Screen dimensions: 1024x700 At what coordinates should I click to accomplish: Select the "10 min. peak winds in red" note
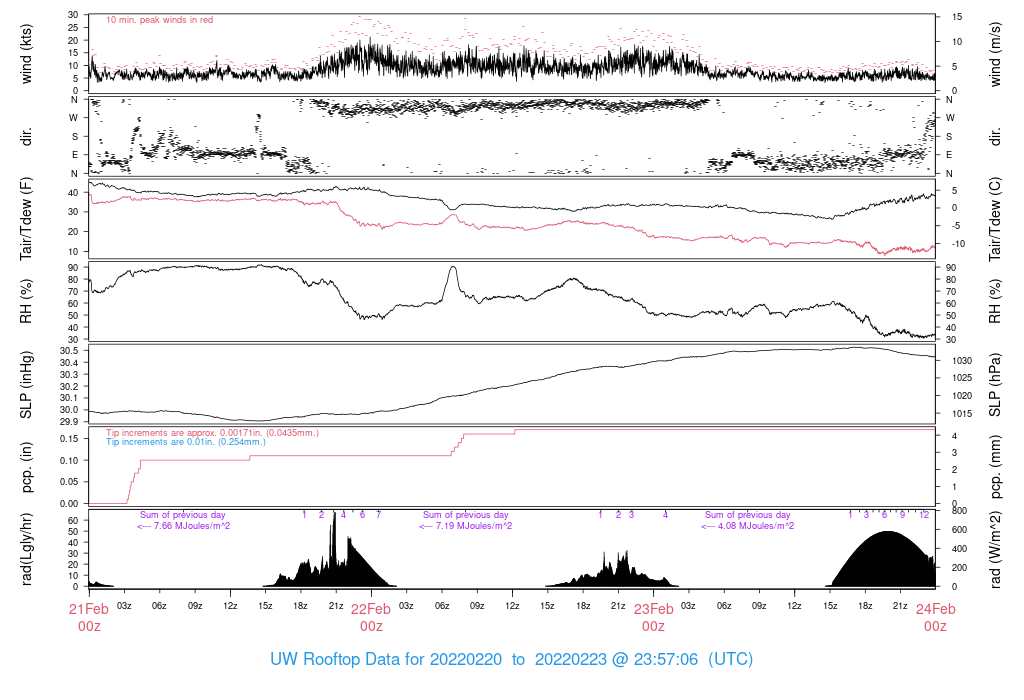(x=159, y=20)
